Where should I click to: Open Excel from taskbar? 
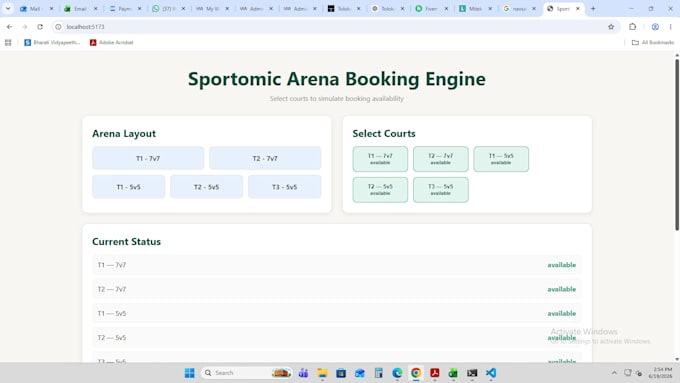453,373
